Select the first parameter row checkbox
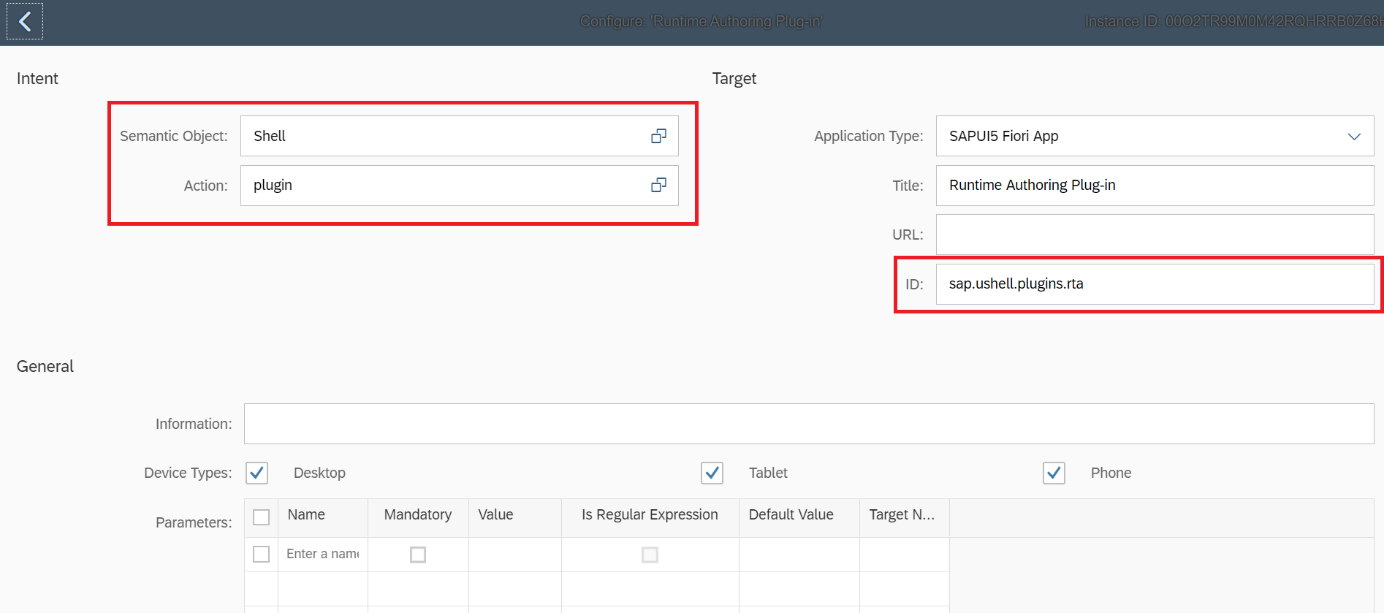Image resolution: width=1384 pixels, height=613 pixels. click(262, 554)
